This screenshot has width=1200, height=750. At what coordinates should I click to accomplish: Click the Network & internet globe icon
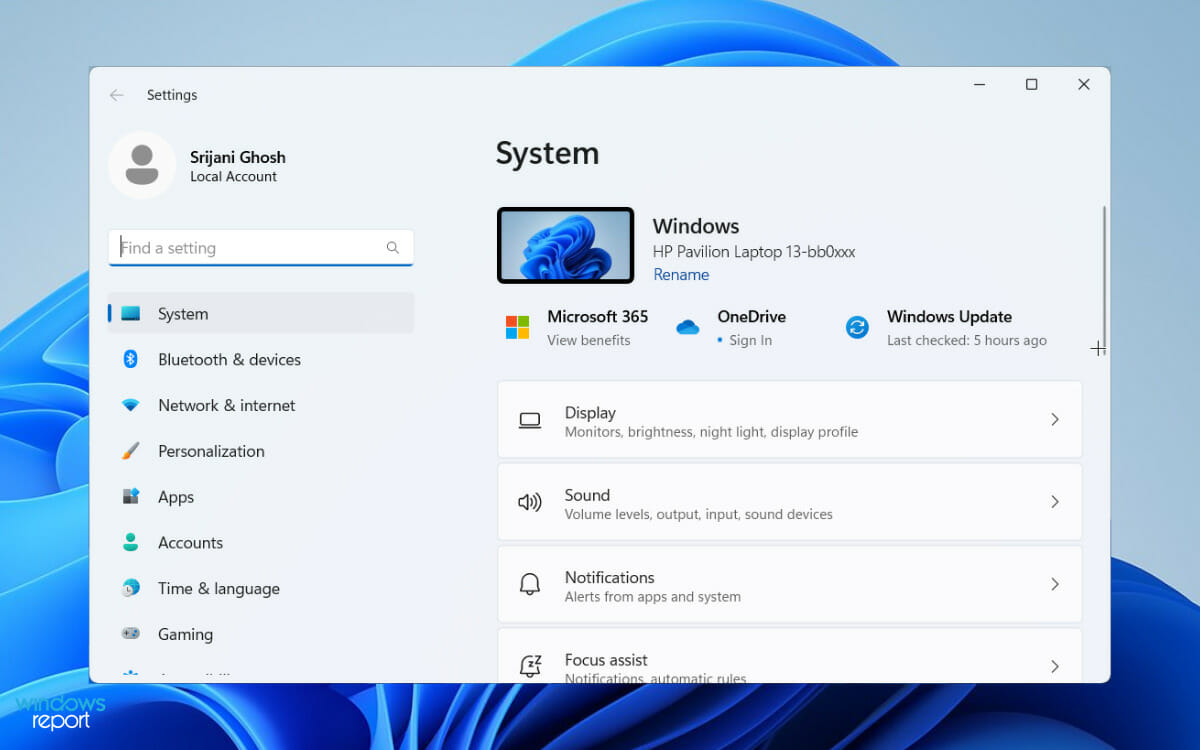pyautogui.click(x=132, y=405)
